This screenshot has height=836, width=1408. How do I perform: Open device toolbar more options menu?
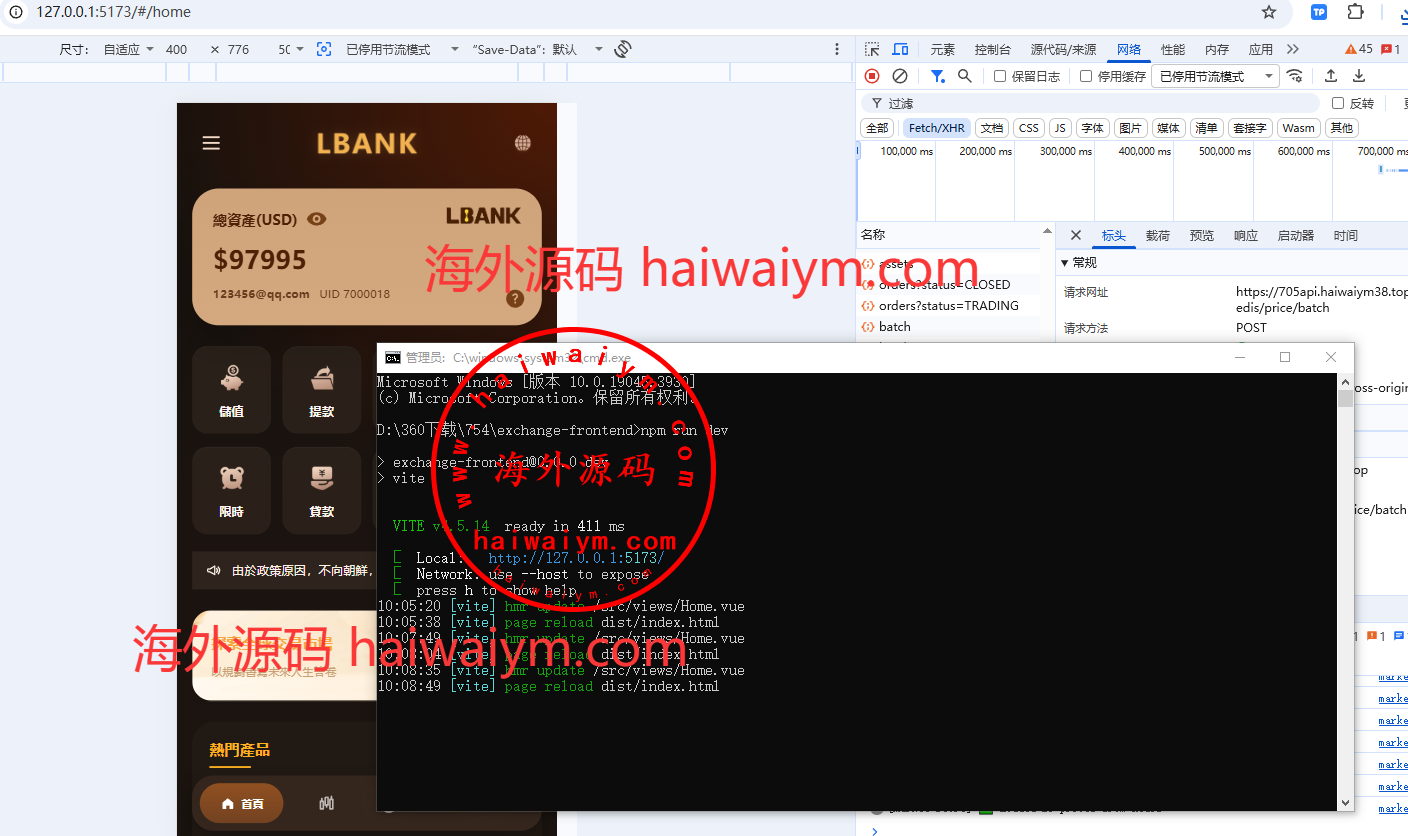838,49
